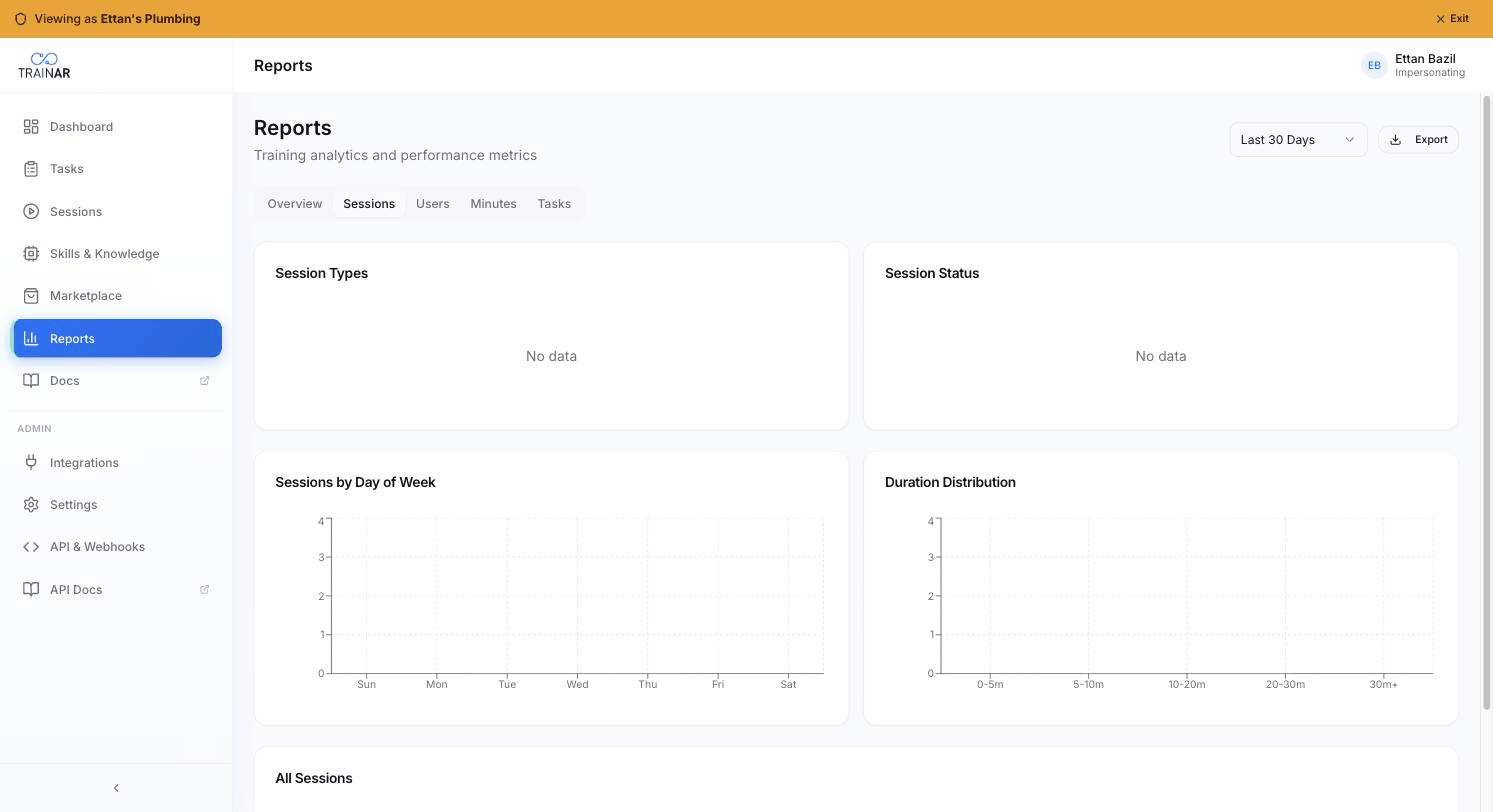Open Settings from the sidebar

pos(117,505)
